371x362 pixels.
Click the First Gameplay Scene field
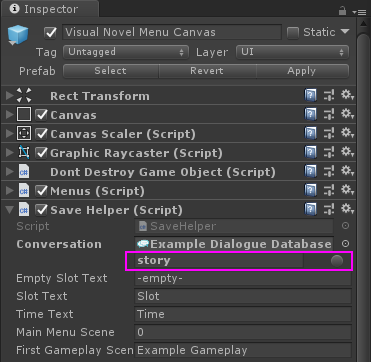(243, 350)
